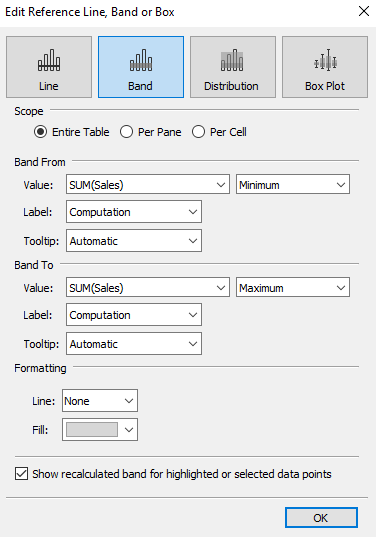Viewport: 376px width, 537px height.
Task: Select the Entire Table scope option
Action: tap(40, 132)
